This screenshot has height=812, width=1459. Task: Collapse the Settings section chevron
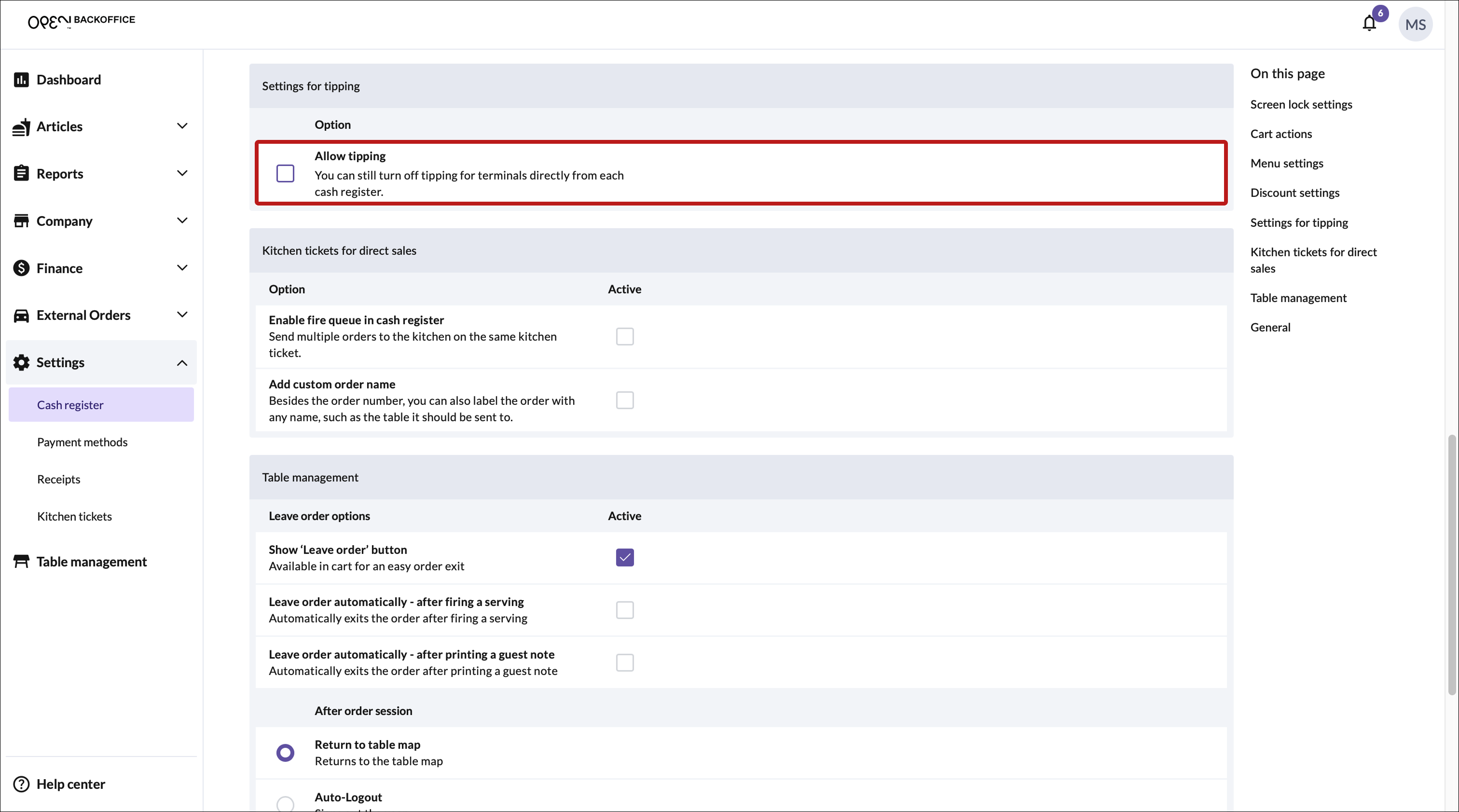182,362
